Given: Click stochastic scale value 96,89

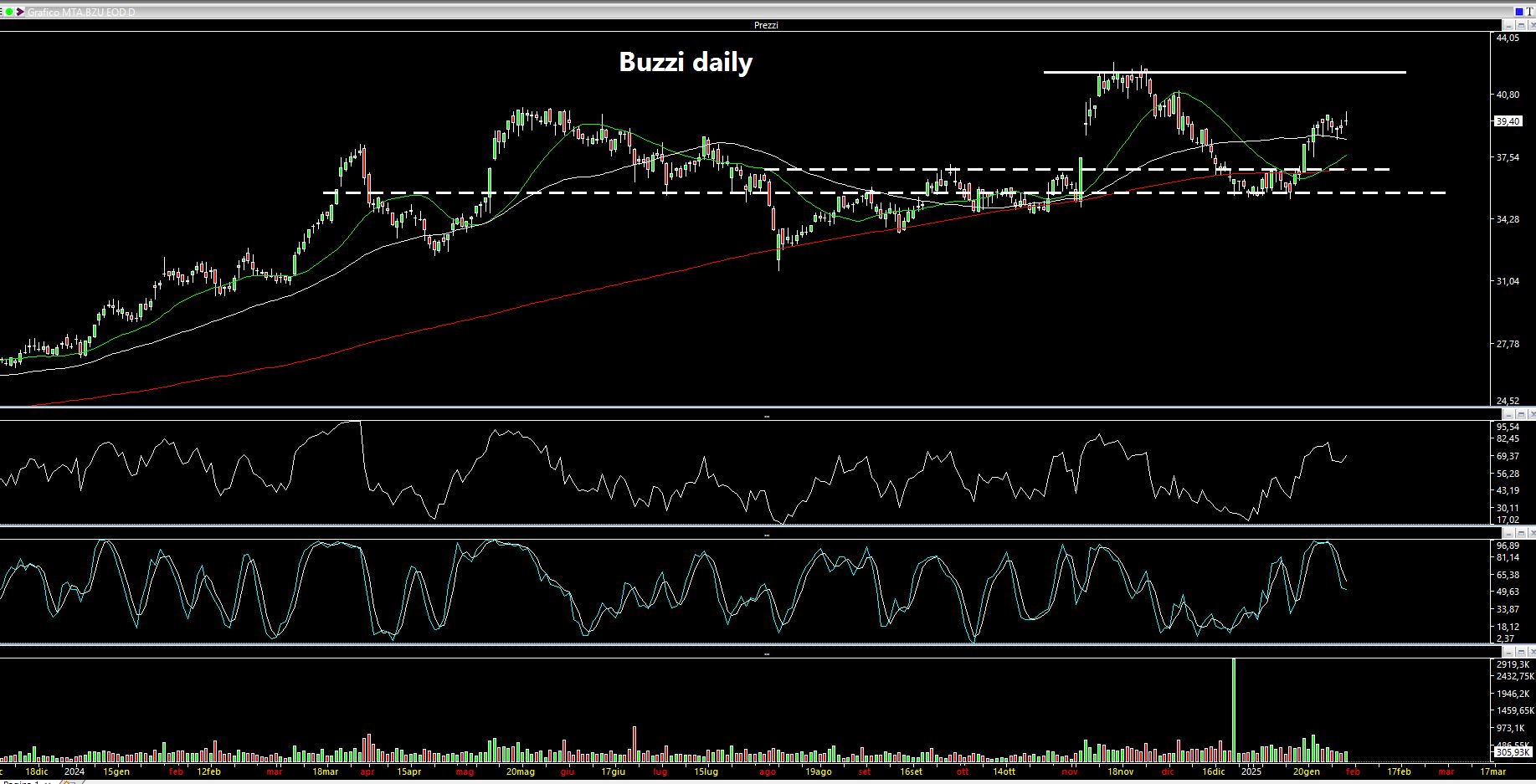Looking at the screenshot, I should pos(1508,546).
